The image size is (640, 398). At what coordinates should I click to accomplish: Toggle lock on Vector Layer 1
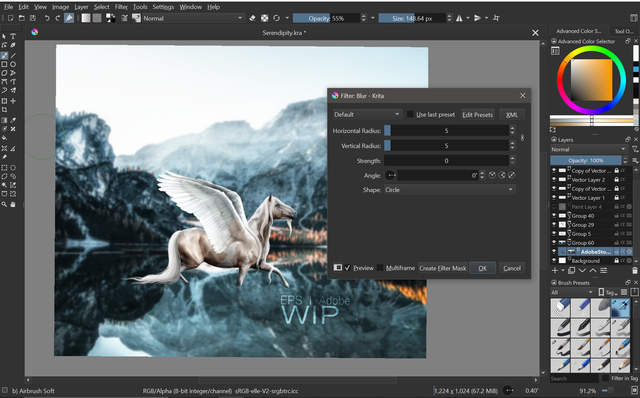(617, 198)
